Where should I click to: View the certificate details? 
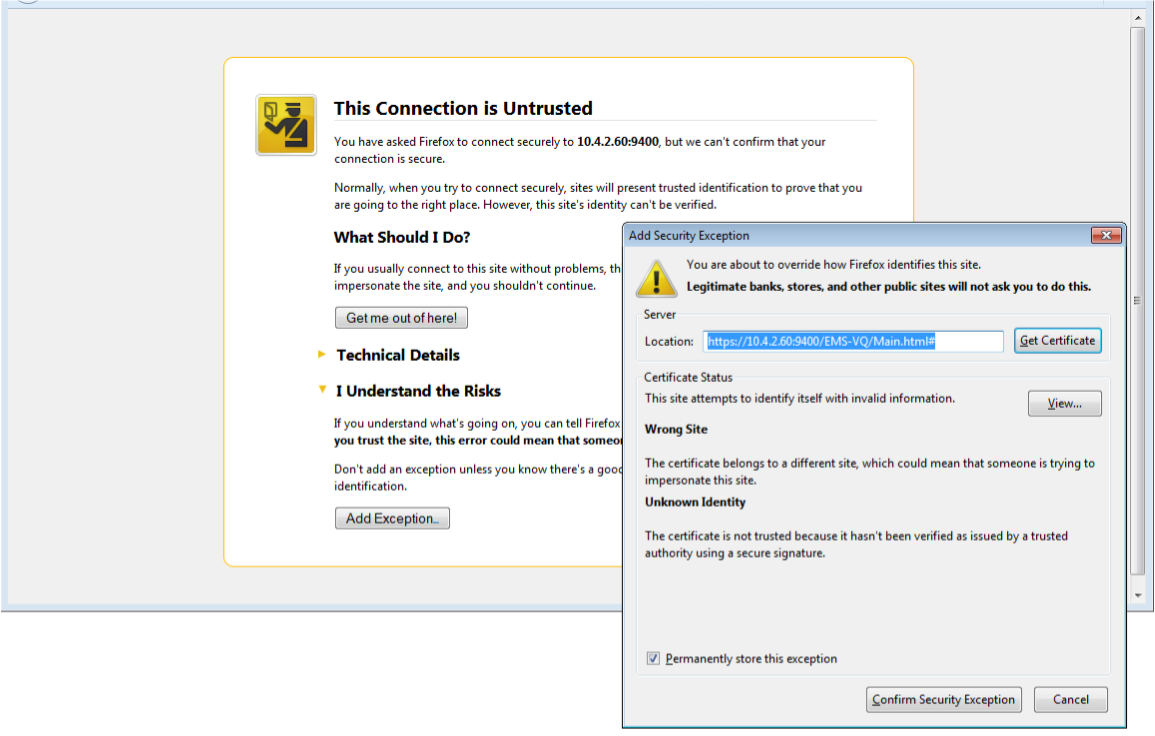point(1064,404)
